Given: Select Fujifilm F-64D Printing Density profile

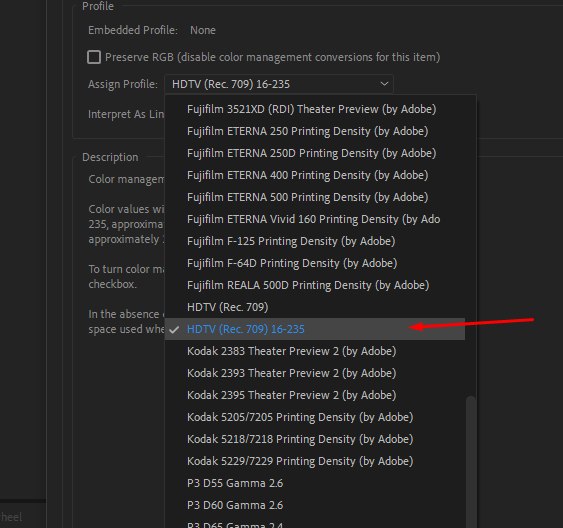Looking at the screenshot, I should coord(315,263).
